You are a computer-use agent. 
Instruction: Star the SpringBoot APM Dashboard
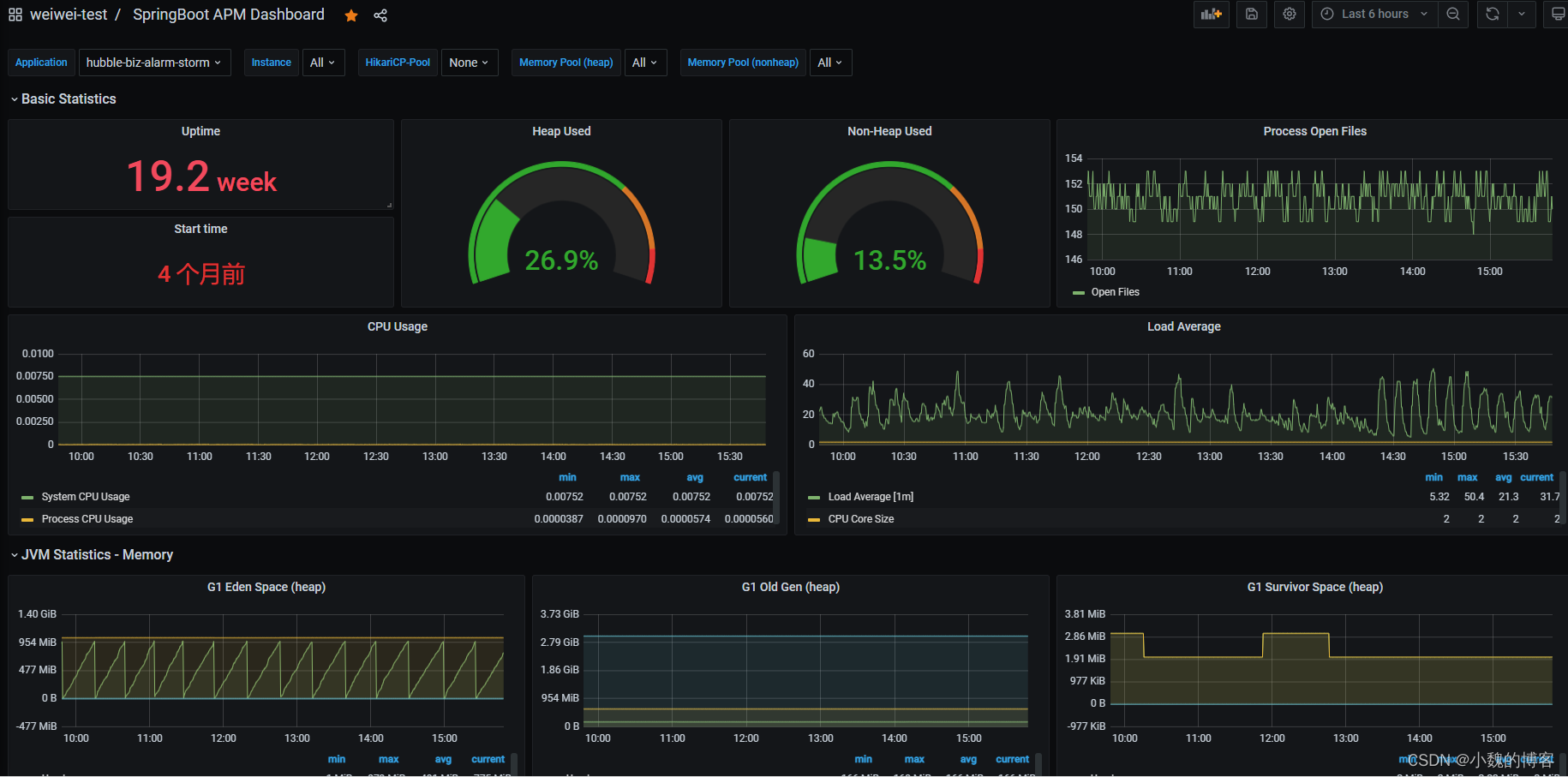pyautogui.click(x=351, y=15)
